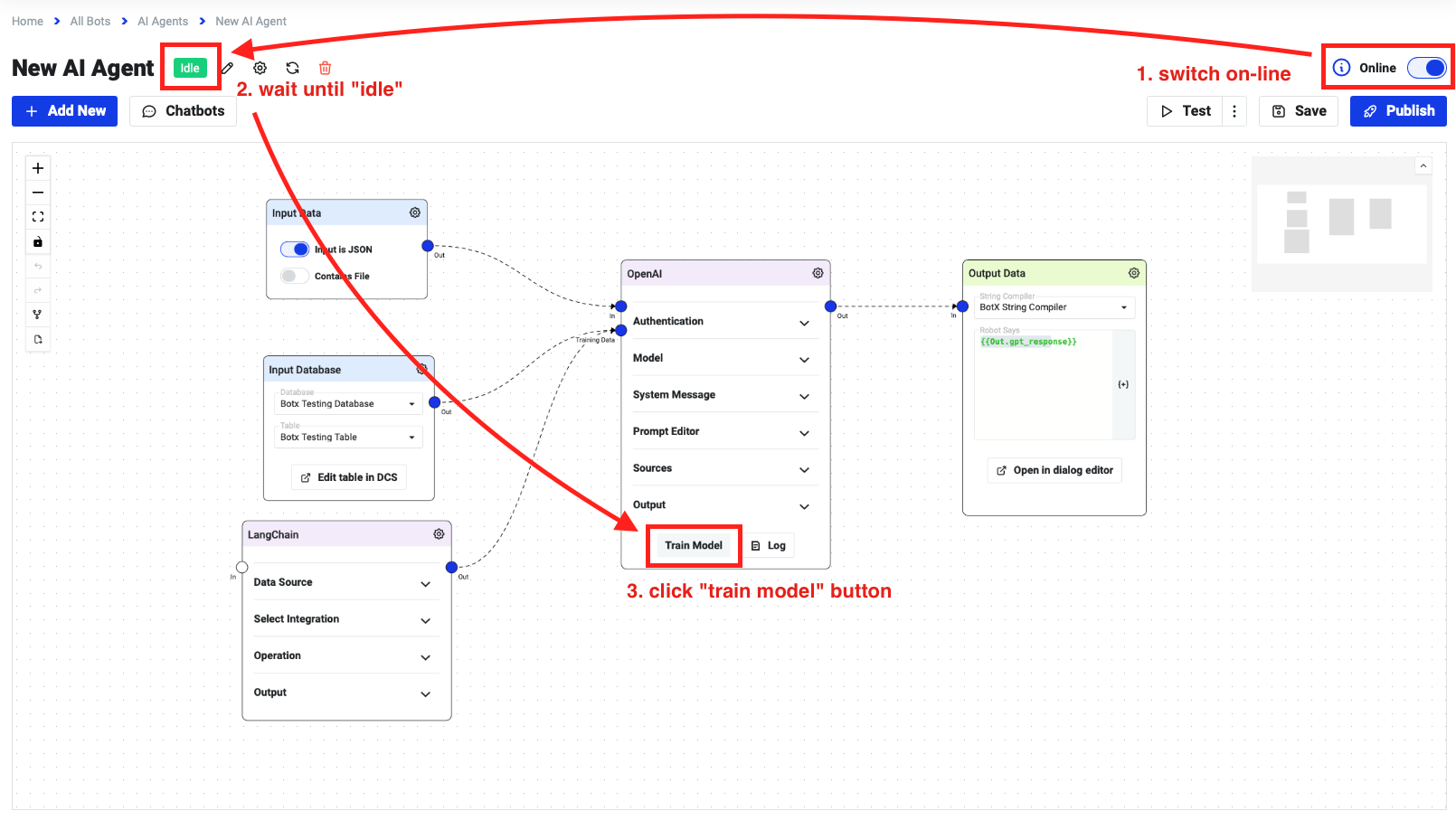This screenshot has height=820, width=1456.
Task: Open the BotX String Compiler dropdown
Action: click(x=1053, y=307)
